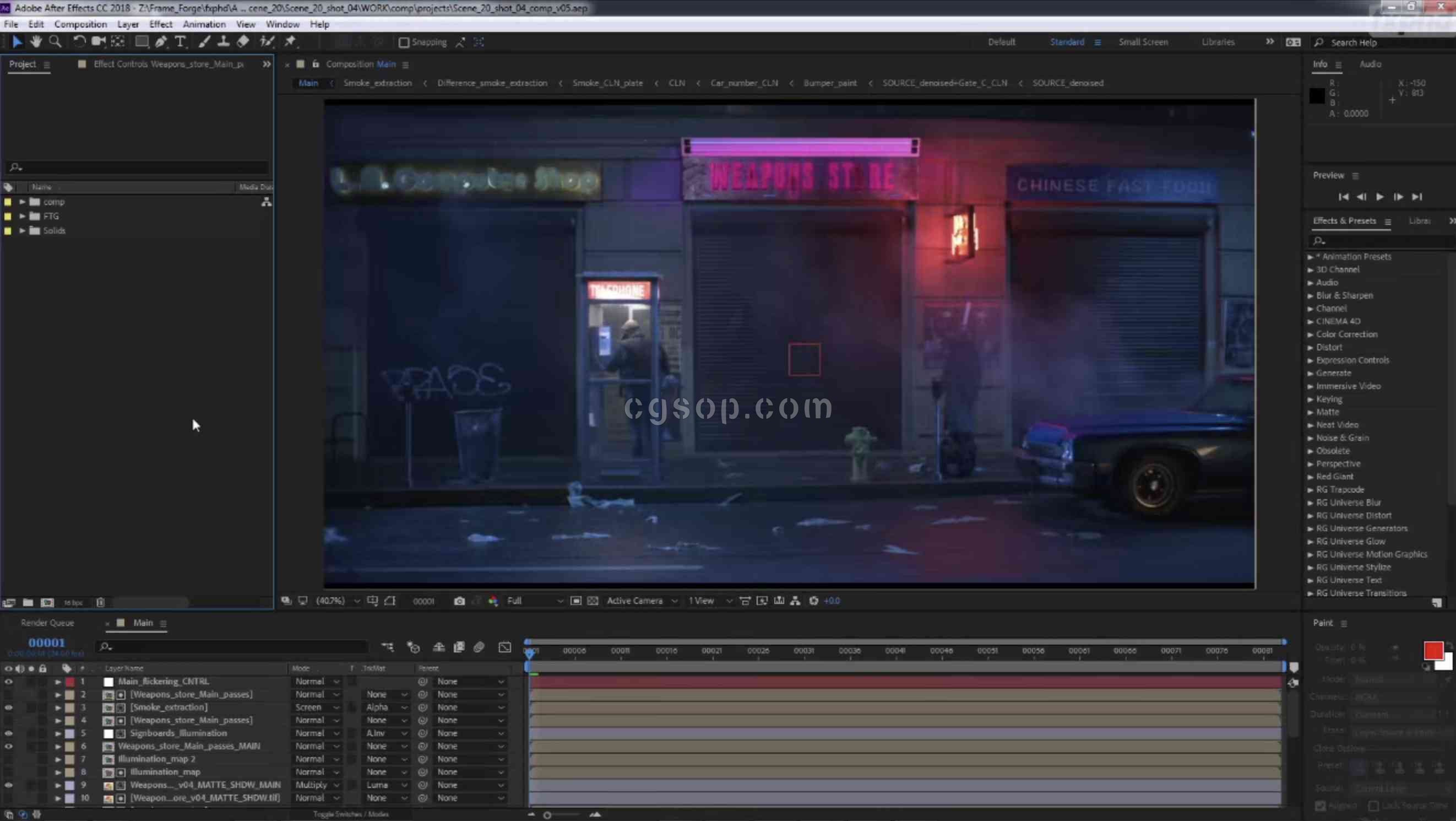Select the Type text tool

[x=180, y=41]
